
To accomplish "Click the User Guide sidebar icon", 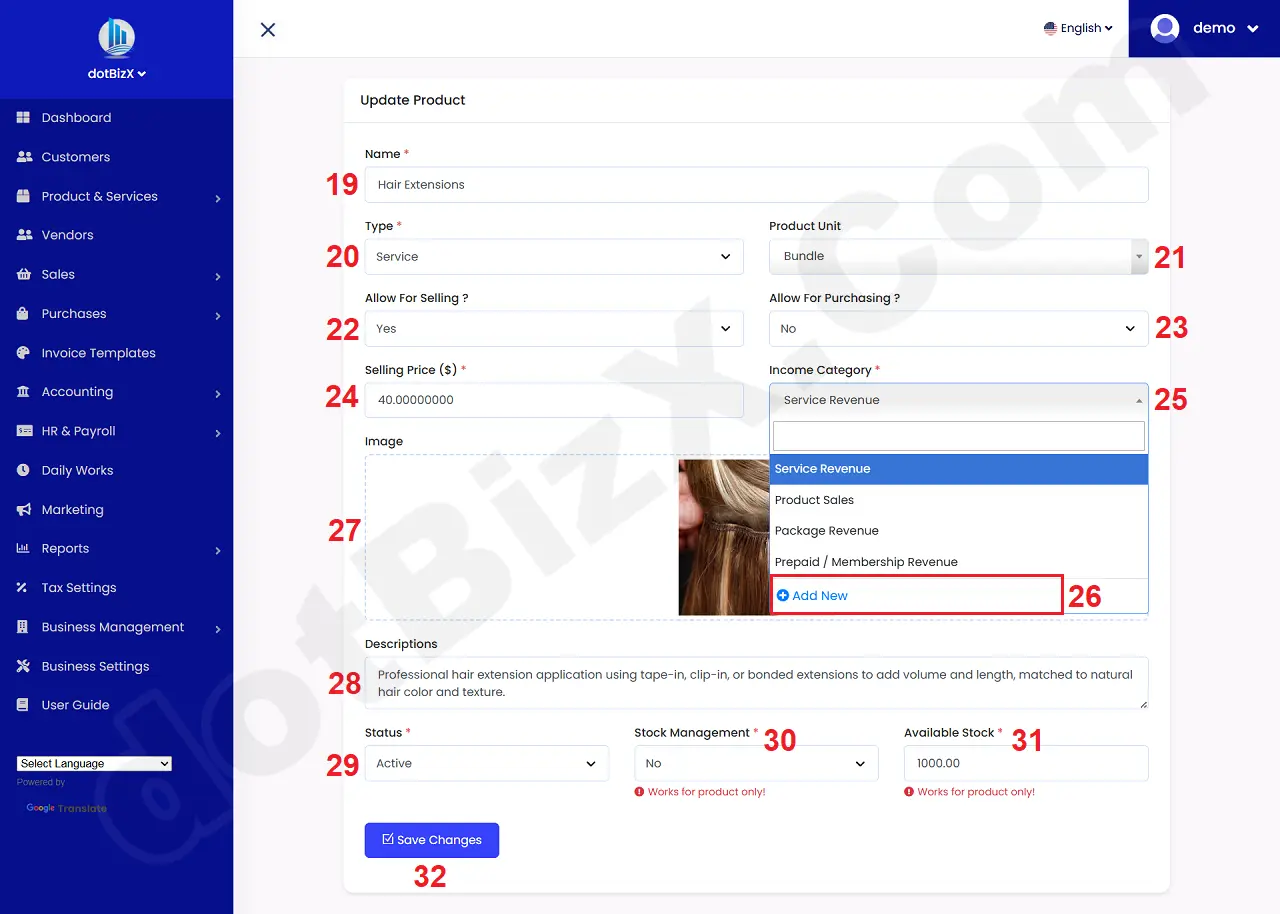I will tap(22, 704).
